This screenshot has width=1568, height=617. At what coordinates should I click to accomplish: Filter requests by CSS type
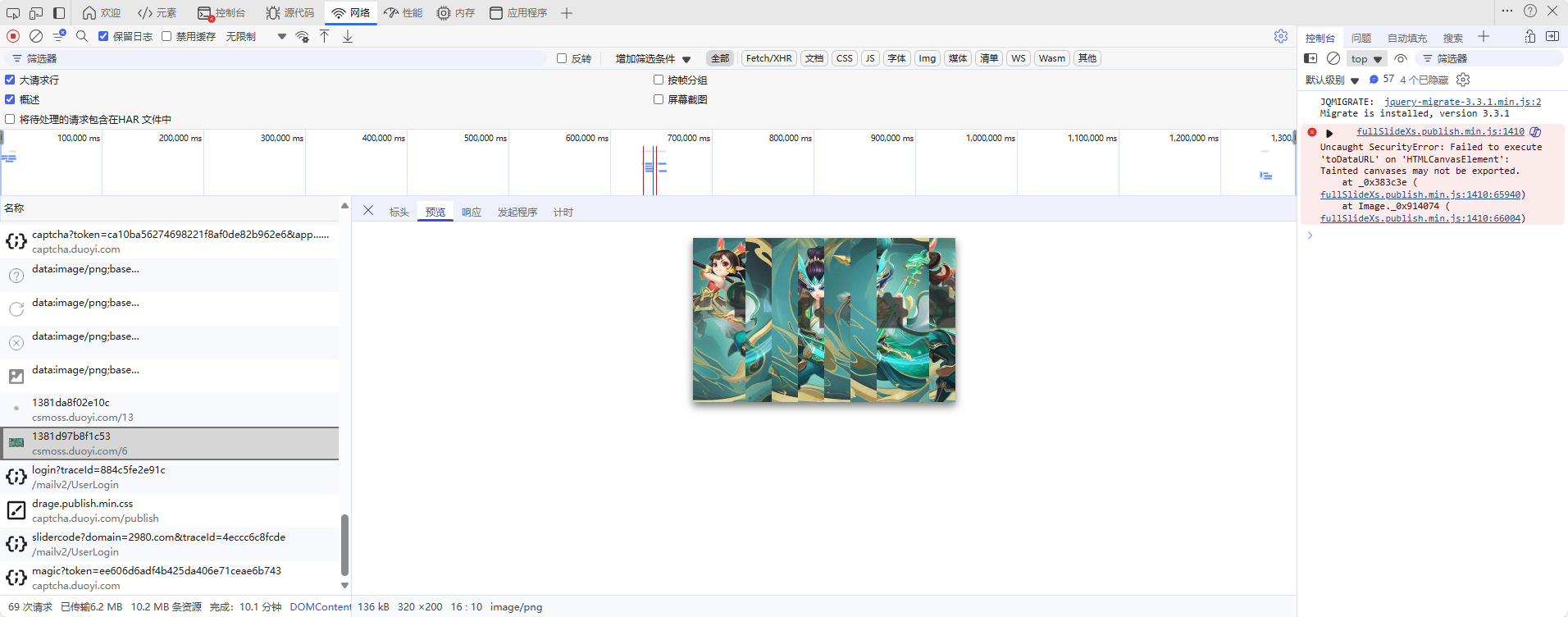(x=845, y=58)
